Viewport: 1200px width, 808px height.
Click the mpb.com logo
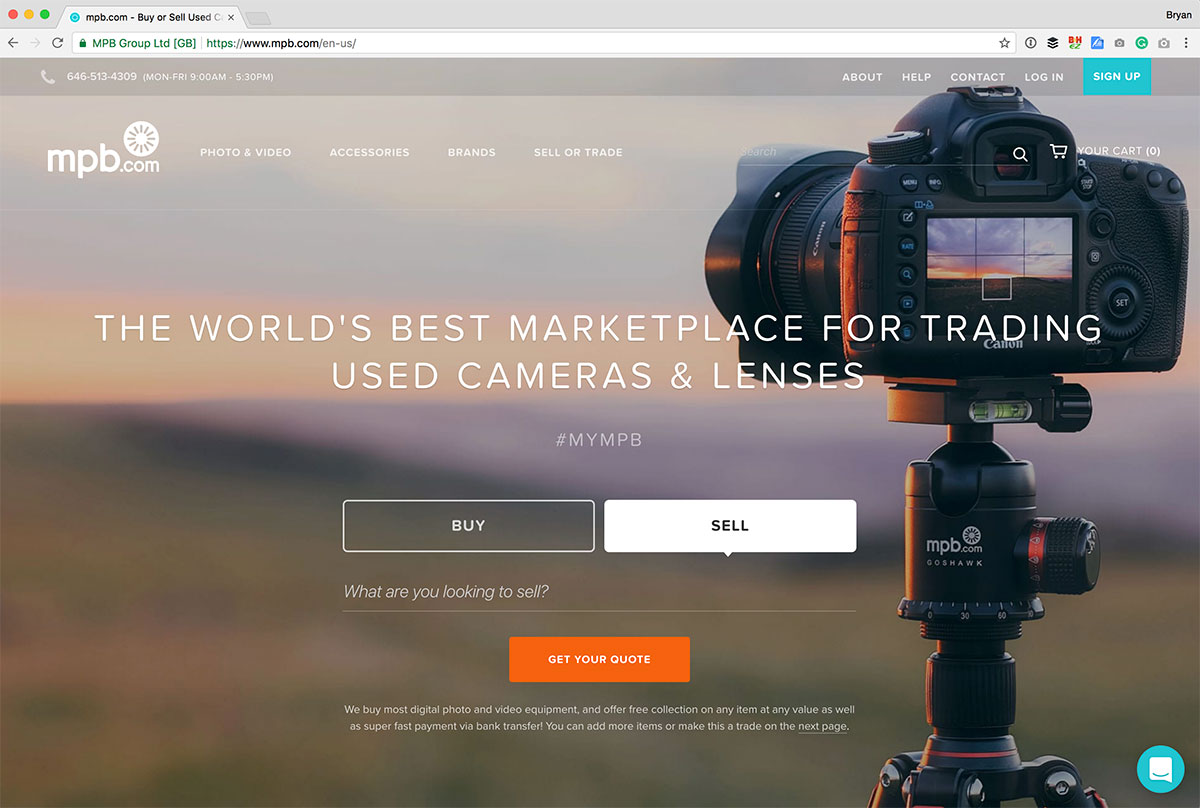pos(103,150)
